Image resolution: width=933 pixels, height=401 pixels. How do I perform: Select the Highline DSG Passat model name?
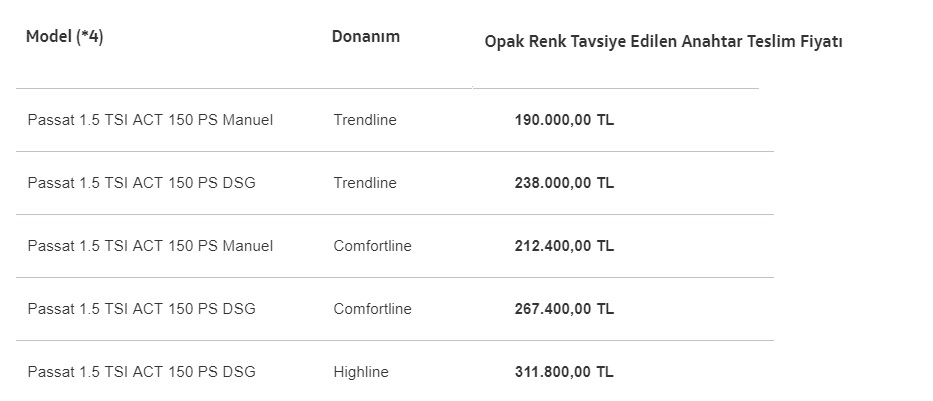point(142,372)
